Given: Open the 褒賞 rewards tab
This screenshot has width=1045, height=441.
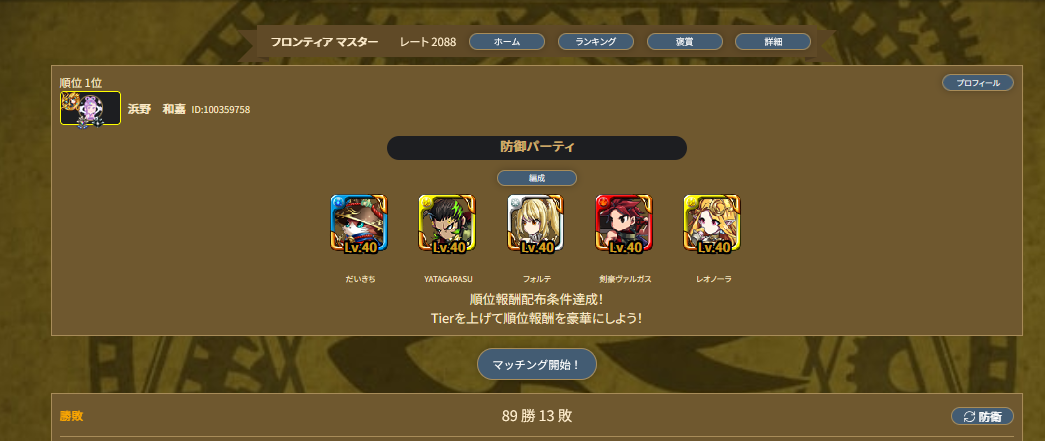Looking at the screenshot, I should pyautogui.click(x=684, y=42).
